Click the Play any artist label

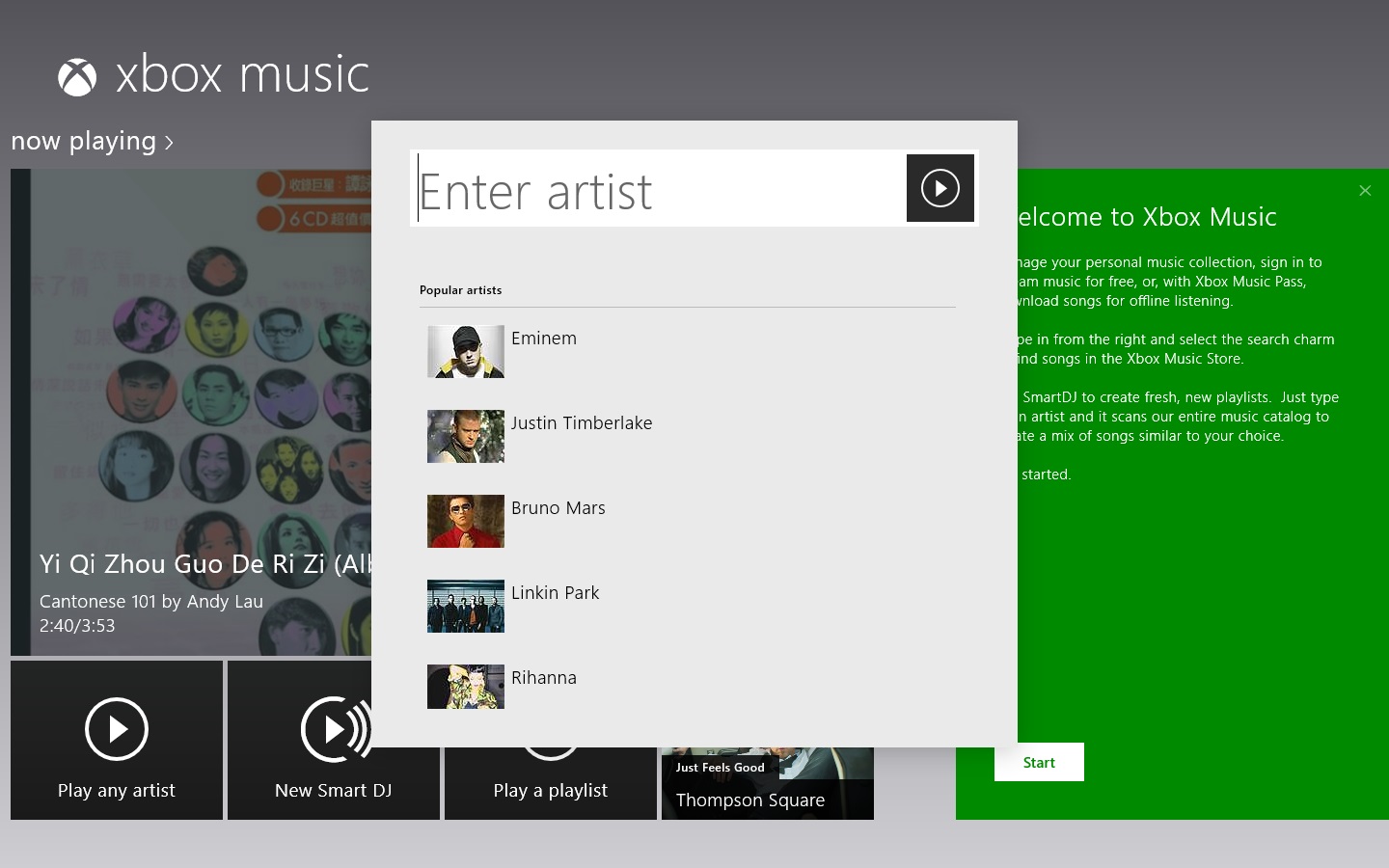pyautogui.click(x=117, y=791)
